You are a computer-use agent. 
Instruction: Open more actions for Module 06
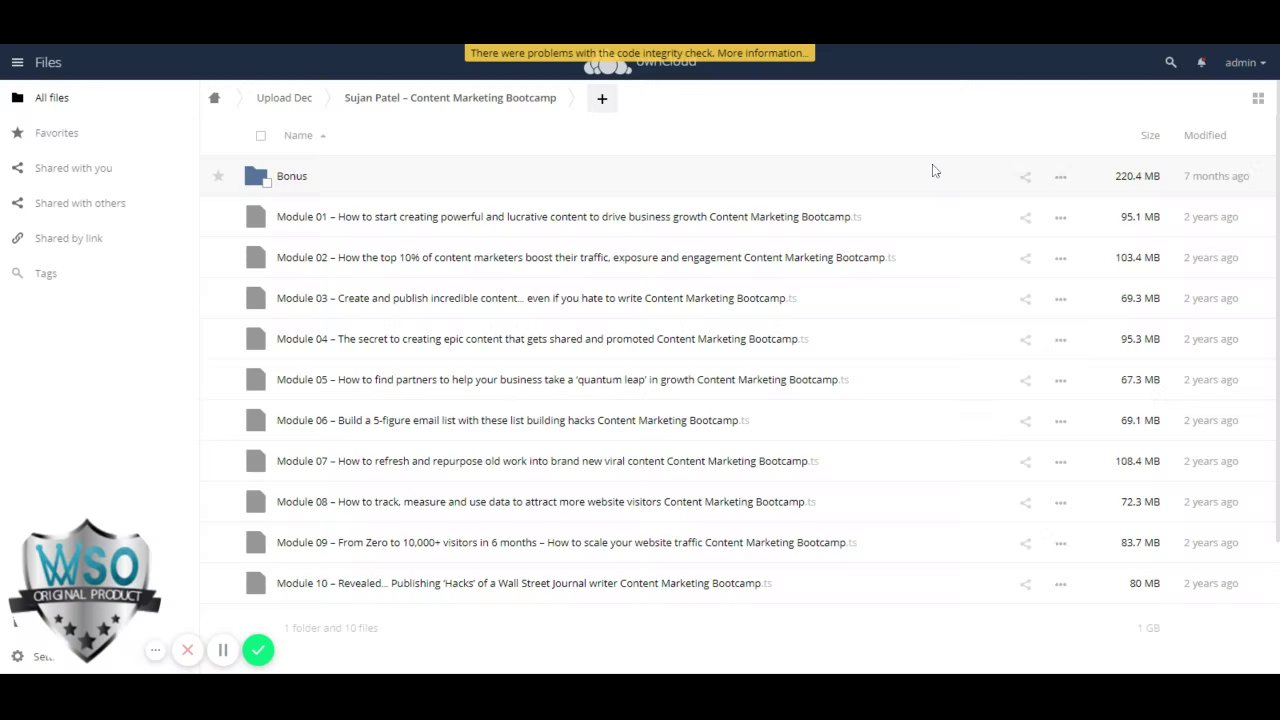pyautogui.click(x=1060, y=421)
